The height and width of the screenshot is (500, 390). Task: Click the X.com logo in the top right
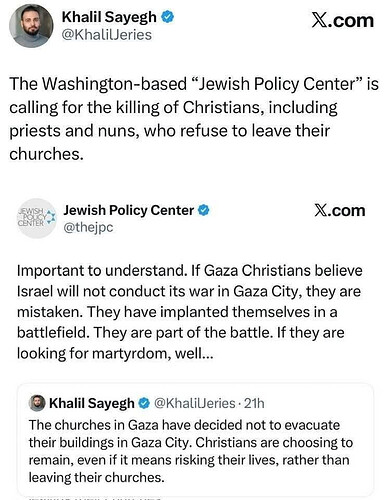click(343, 21)
